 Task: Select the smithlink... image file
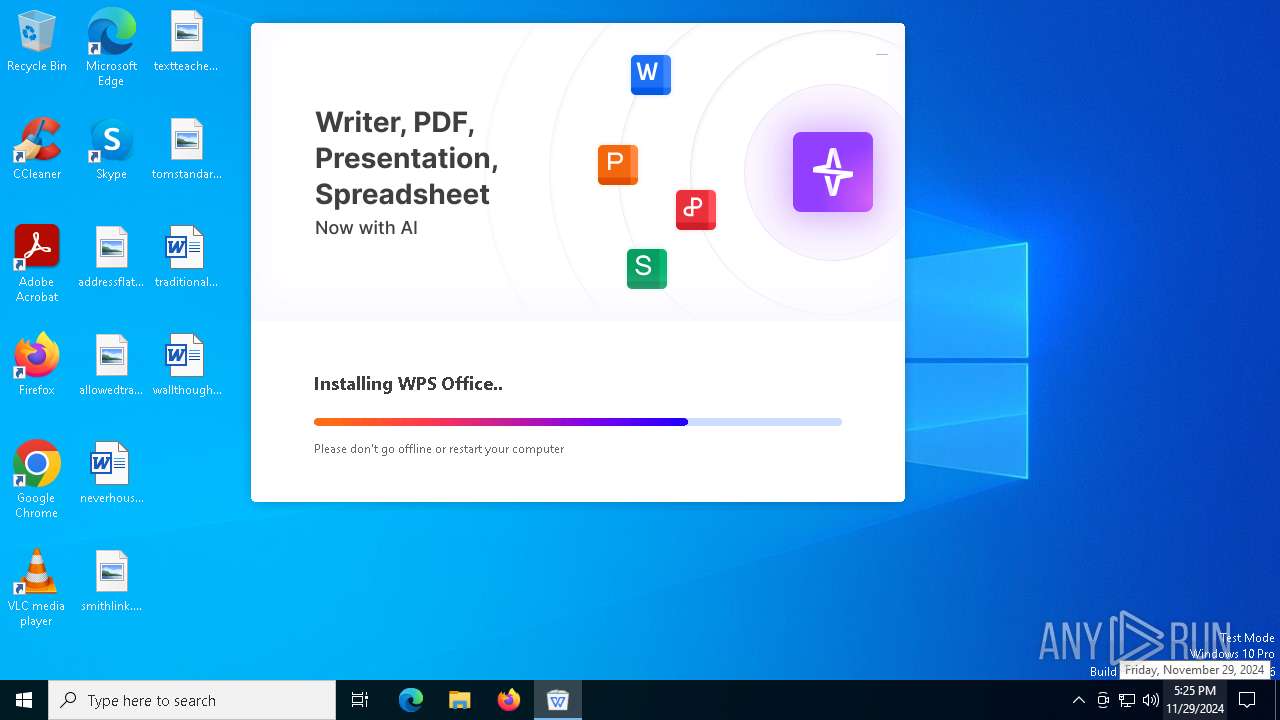click(x=111, y=582)
